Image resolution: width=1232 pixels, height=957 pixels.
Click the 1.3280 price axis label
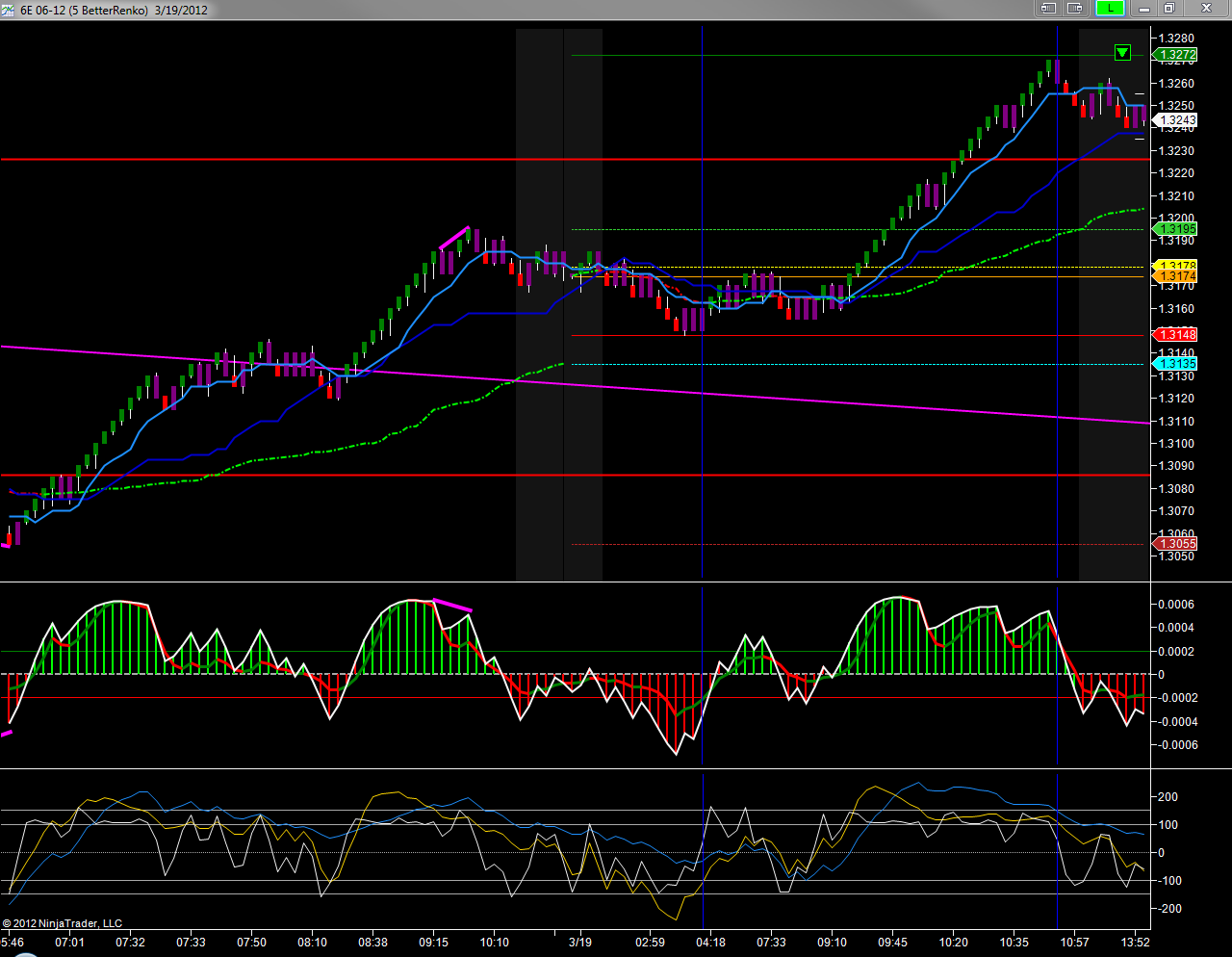[1177, 39]
